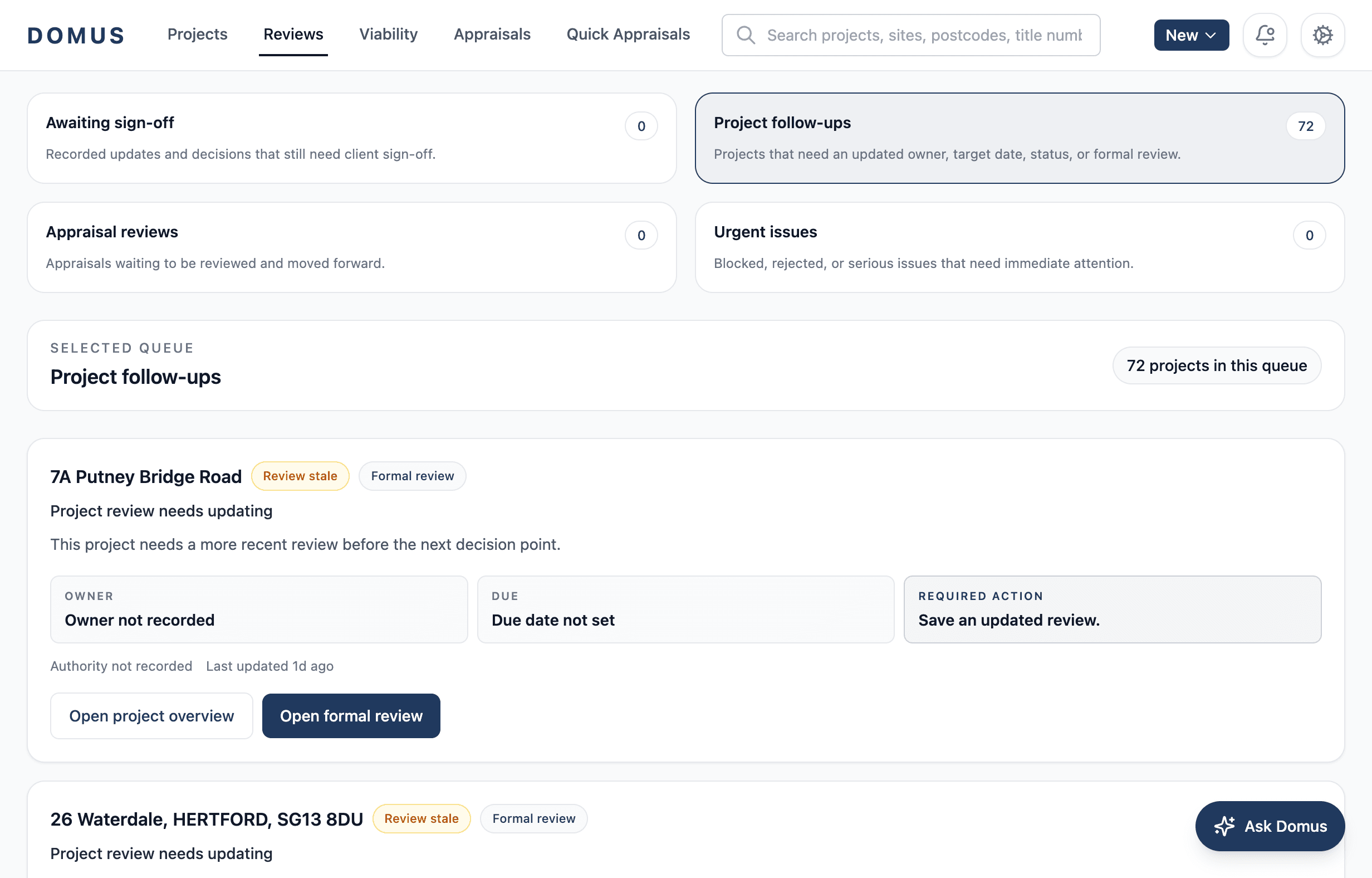Click the 26 Waterdale, HERTFORD project title
This screenshot has width=1372, height=878.
click(x=207, y=819)
